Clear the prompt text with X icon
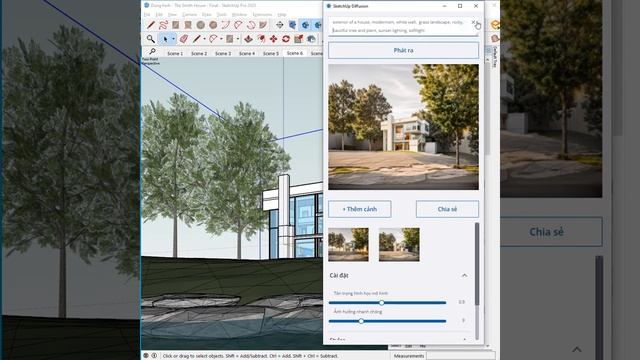Viewport: 640px width, 360px height. click(473, 22)
